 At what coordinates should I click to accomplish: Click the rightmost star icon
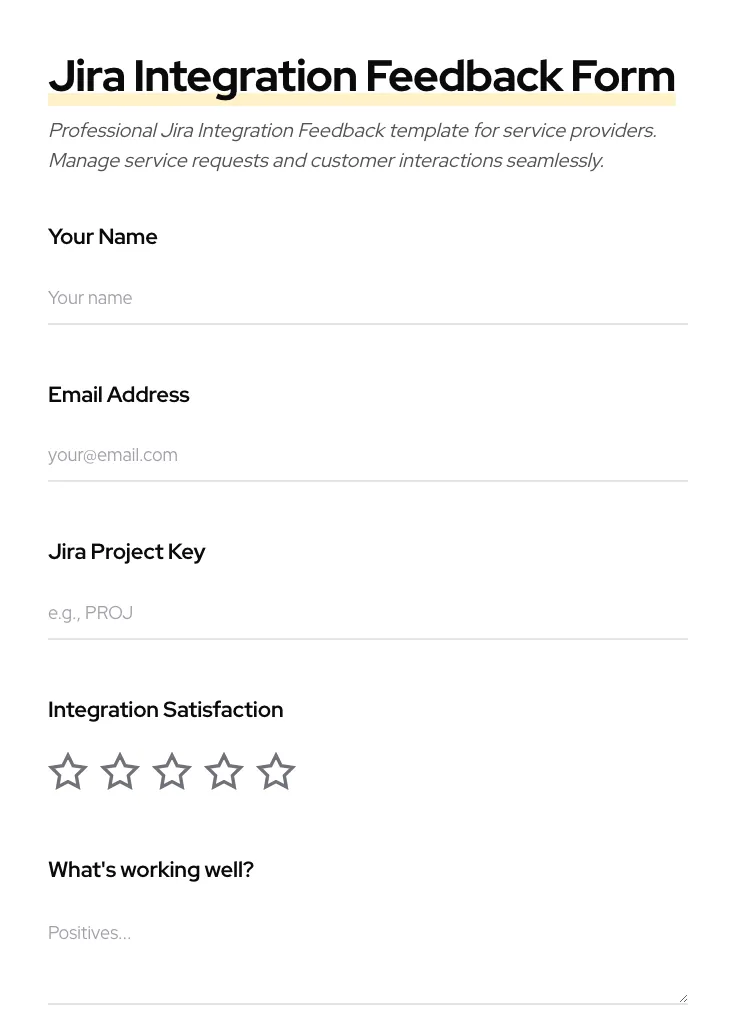click(x=276, y=771)
